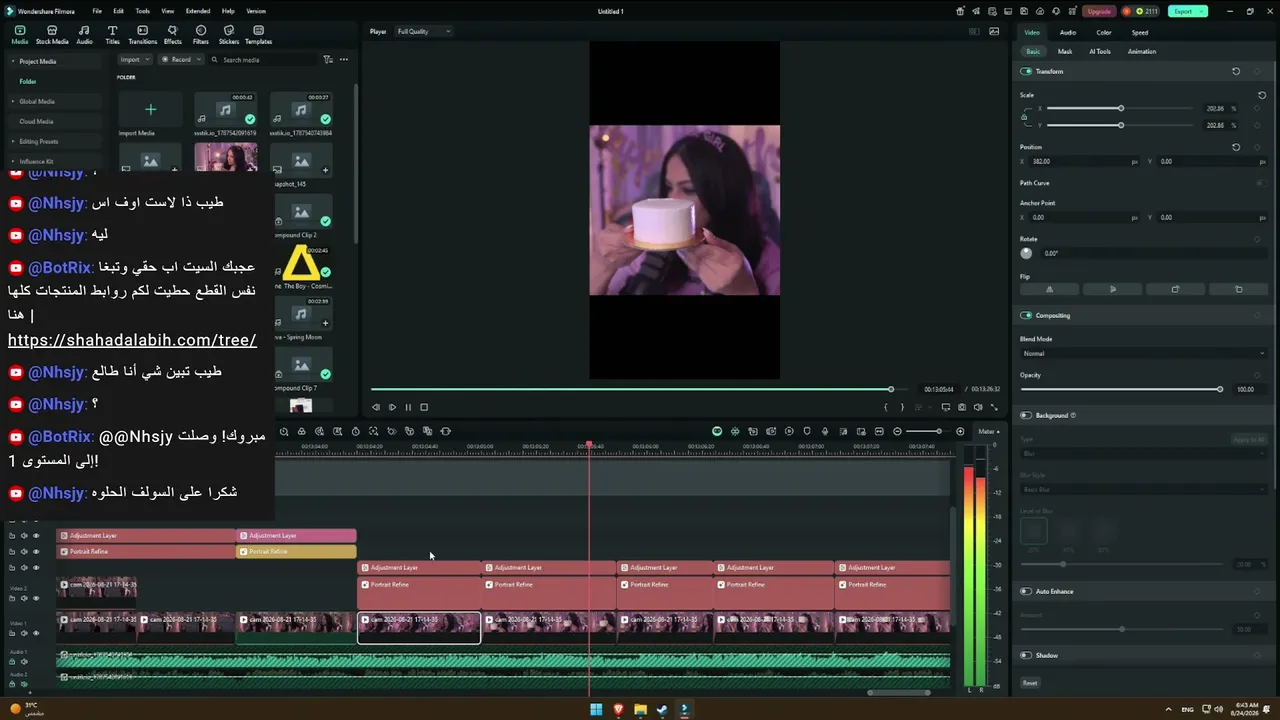Play the preview from the player controls
This screenshot has width=1280, height=720.
click(392, 407)
